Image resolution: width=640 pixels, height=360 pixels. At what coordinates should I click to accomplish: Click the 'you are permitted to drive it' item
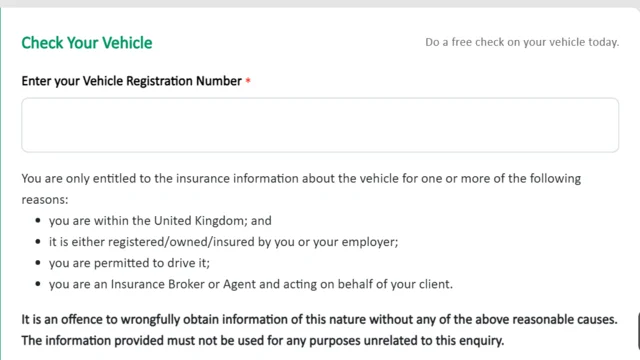click(x=129, y=263)
